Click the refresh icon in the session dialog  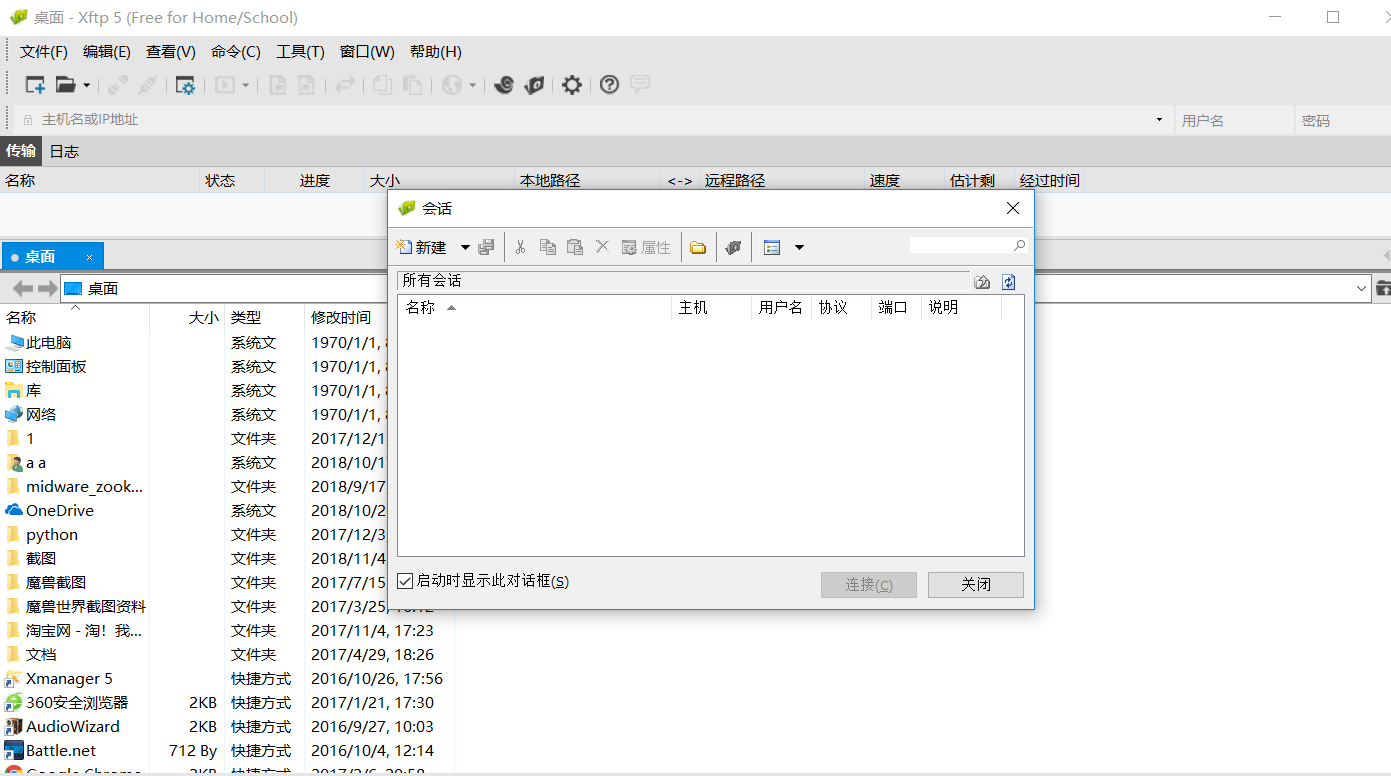coord(1008,281)
